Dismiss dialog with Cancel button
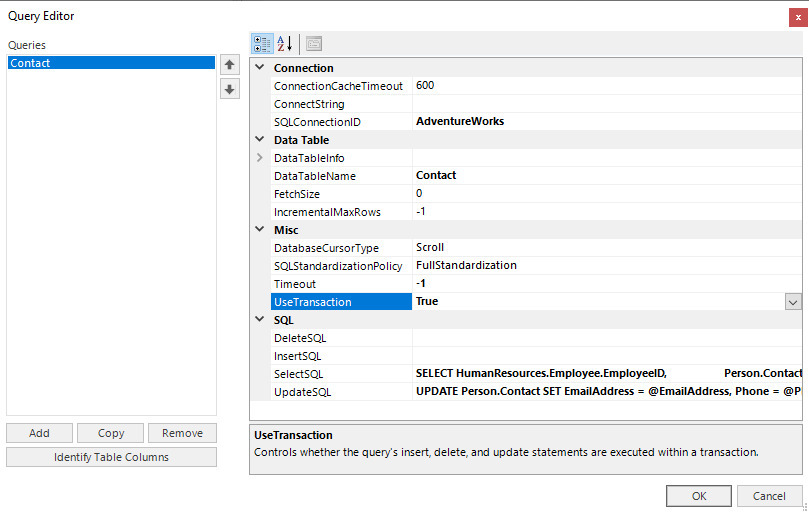 (769, 496)
